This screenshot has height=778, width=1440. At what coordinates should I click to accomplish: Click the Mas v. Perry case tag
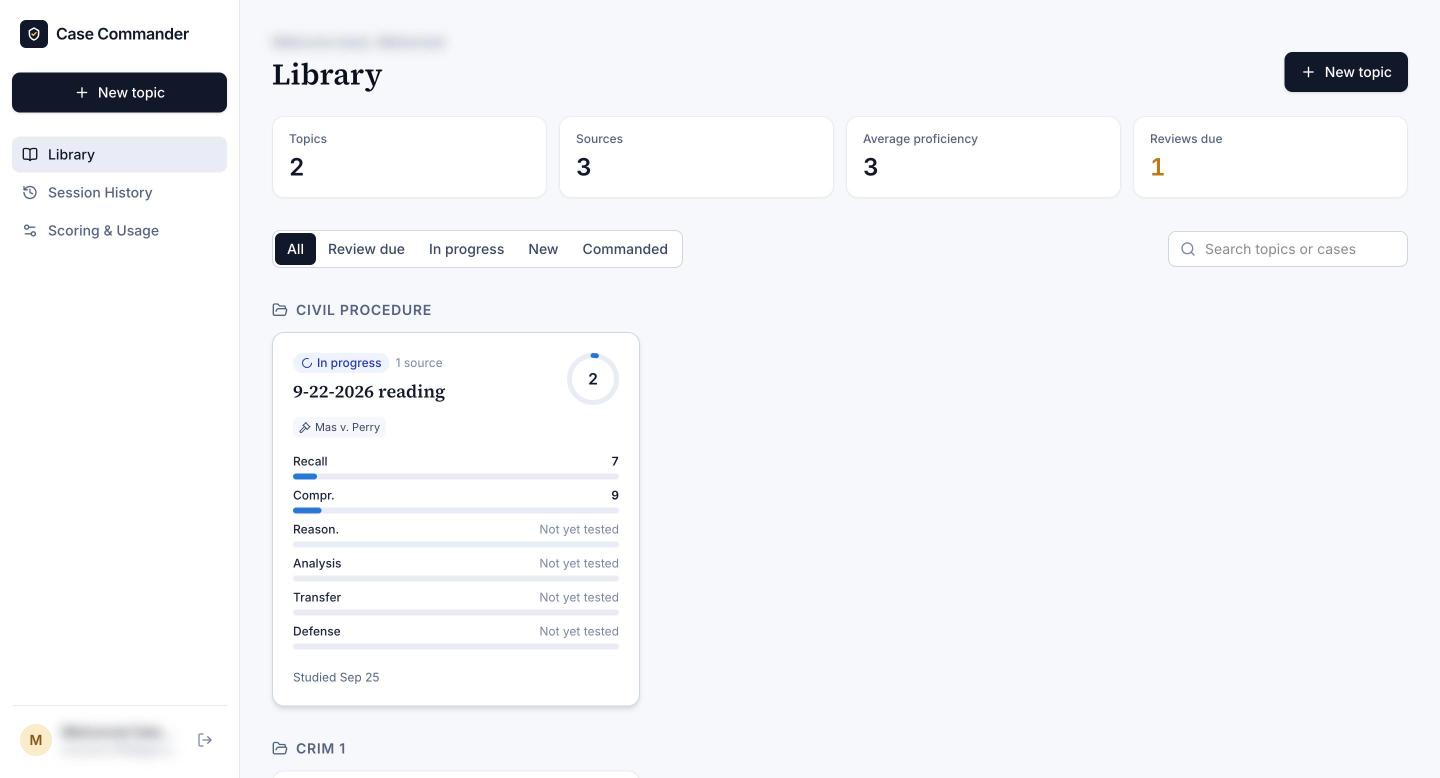(339, 427)
